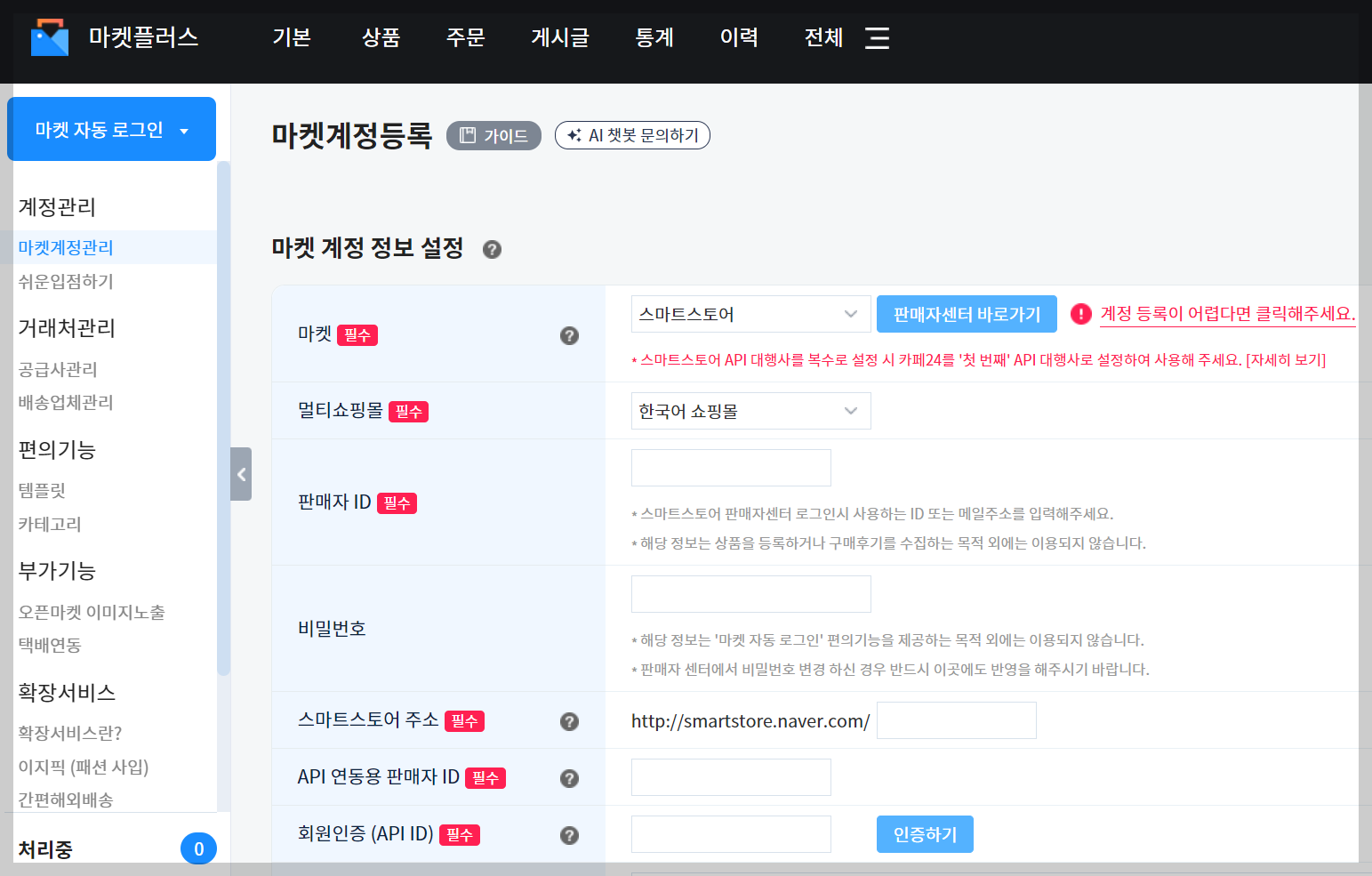
Task: Open the 기본 menu
Action: point(292,37)
